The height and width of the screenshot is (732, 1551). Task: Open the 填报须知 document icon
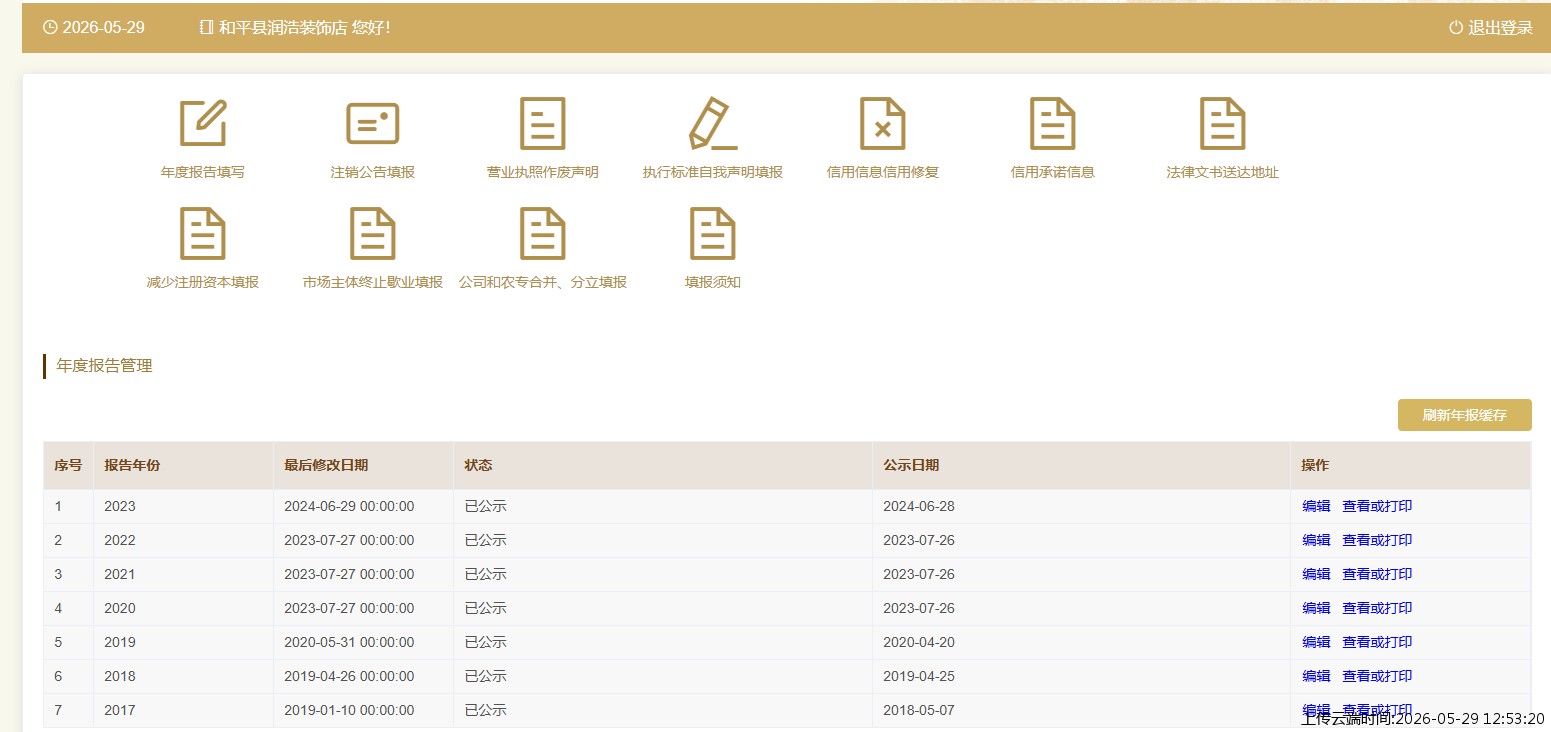(713, 233)
